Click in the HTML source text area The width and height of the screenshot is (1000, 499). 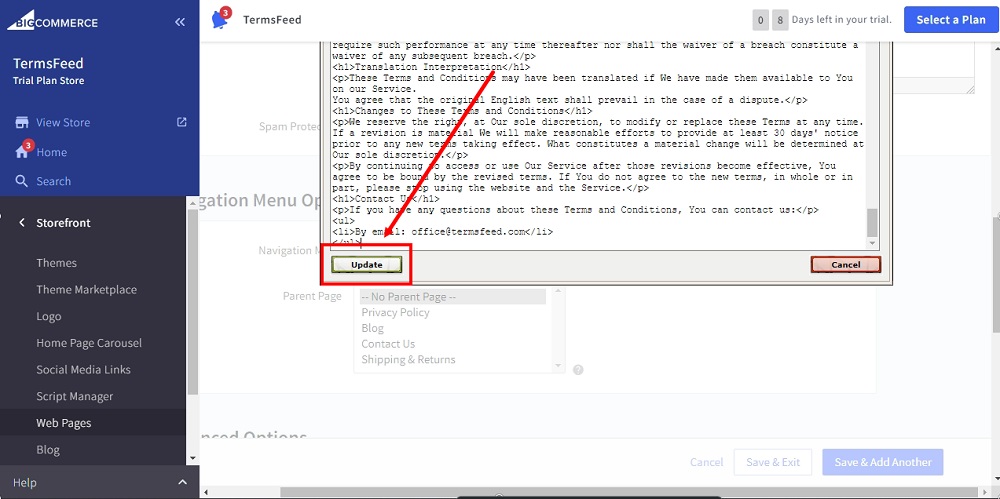coord(598,144)
